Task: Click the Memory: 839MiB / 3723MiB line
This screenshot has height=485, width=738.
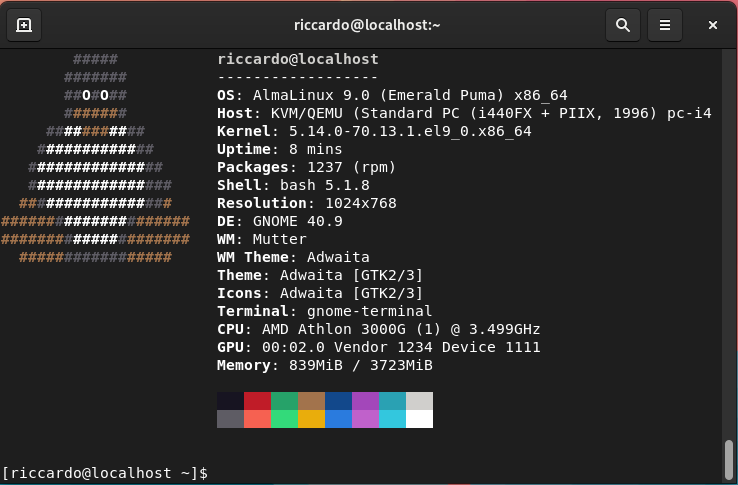Action: (325, 365)
